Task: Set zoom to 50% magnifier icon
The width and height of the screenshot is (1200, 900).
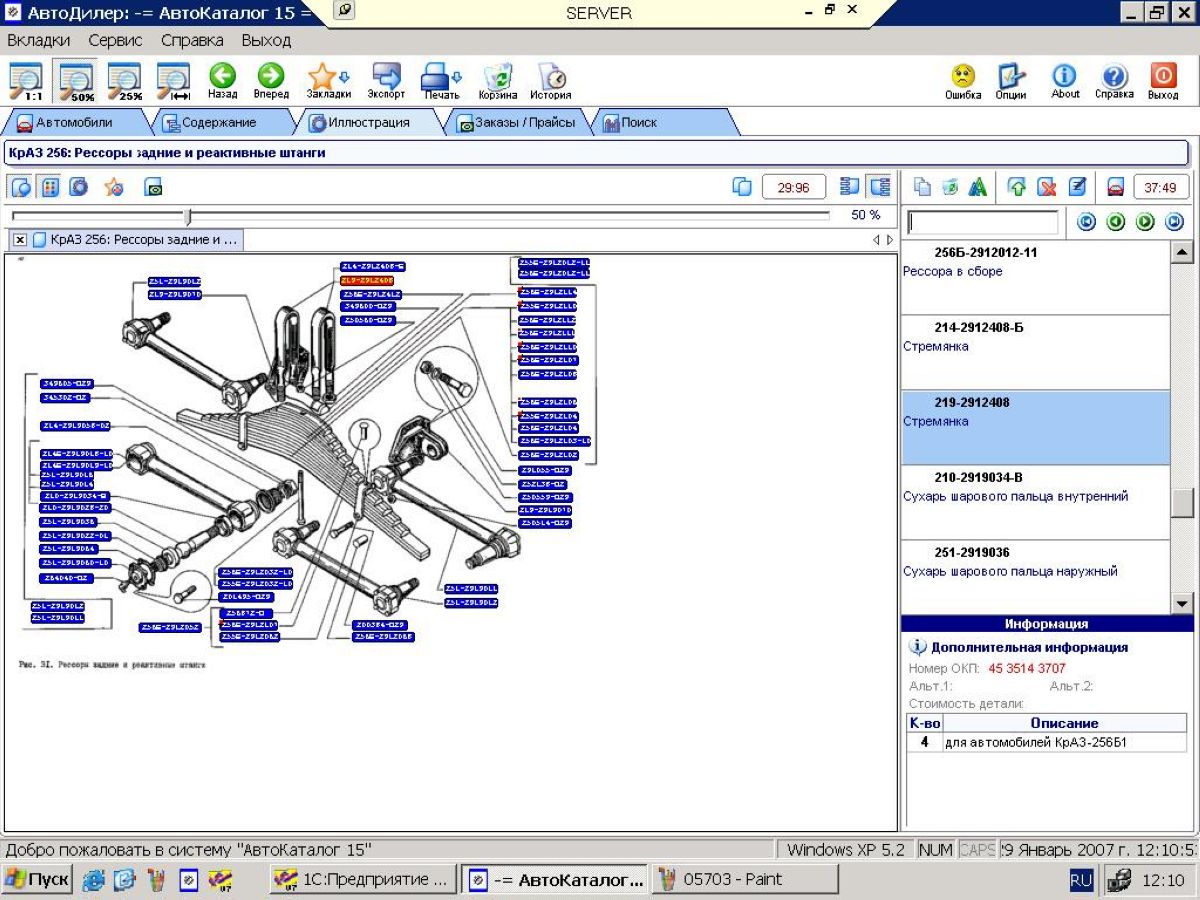Action: click(x=75, y=81)
